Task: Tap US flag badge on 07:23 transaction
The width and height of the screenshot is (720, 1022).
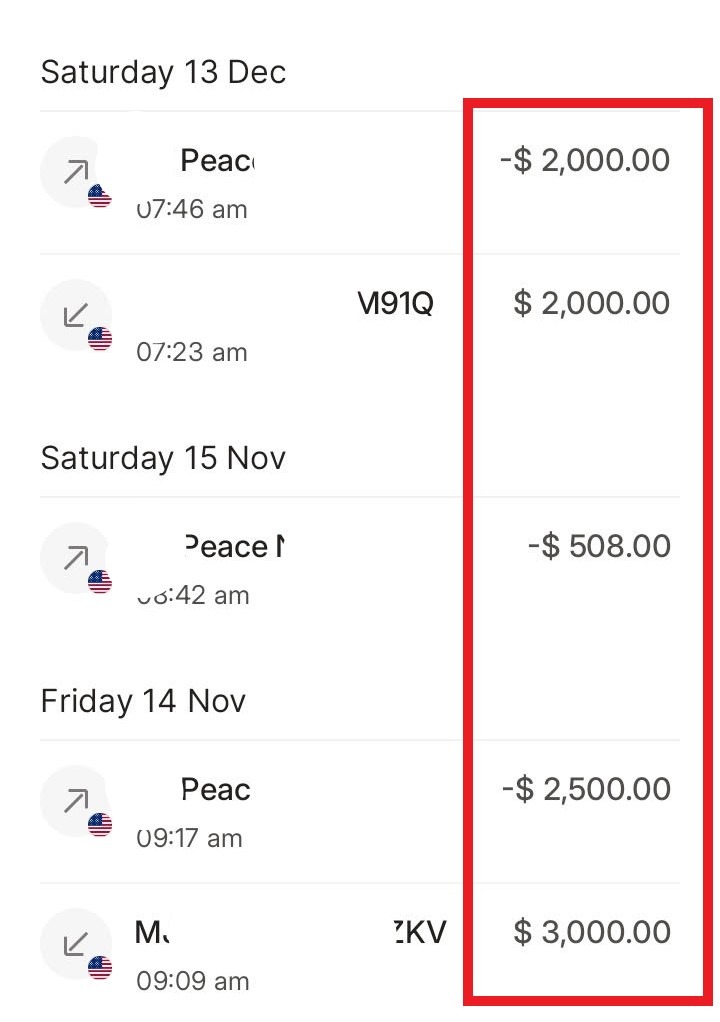Action: (x=100, y=340)
